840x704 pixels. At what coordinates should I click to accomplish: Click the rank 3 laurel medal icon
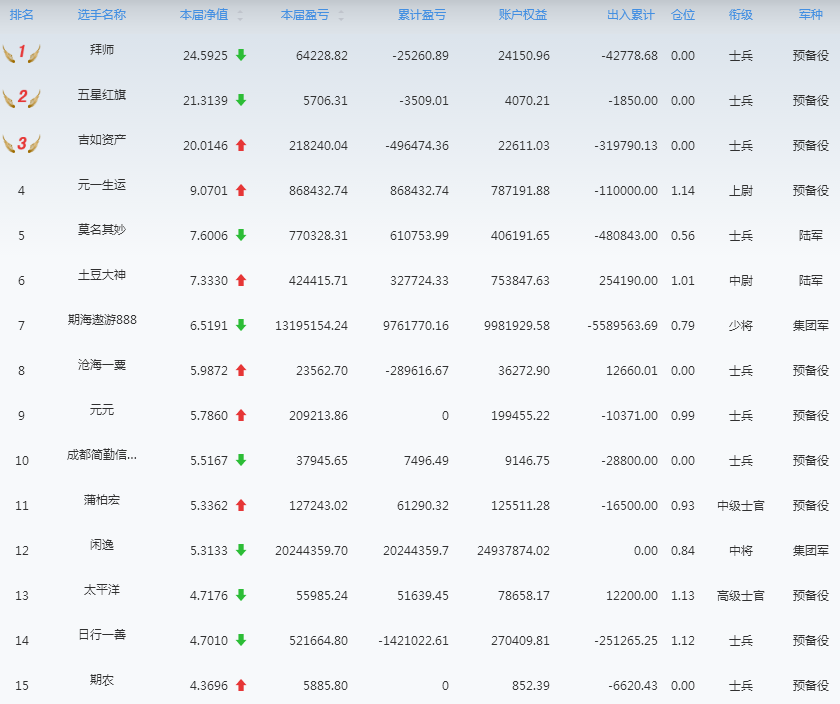coord(21,143)
